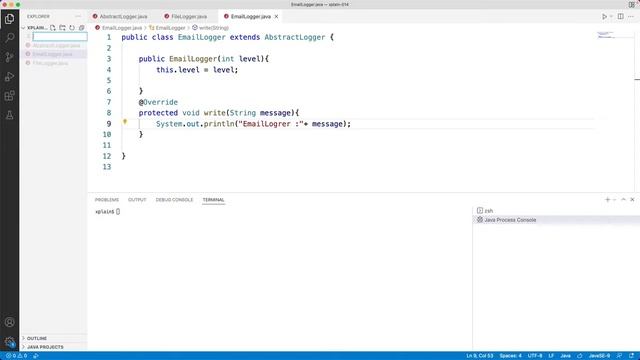This screenshot has height=360, width=640.
Task: Expand the JAVA PROJECTS section
Action: (53, 347)
